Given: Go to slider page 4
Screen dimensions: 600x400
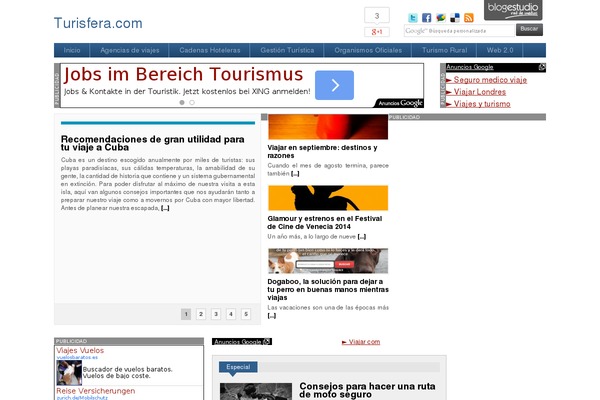Looking at the screenshot, I should [x=231, y=314].
